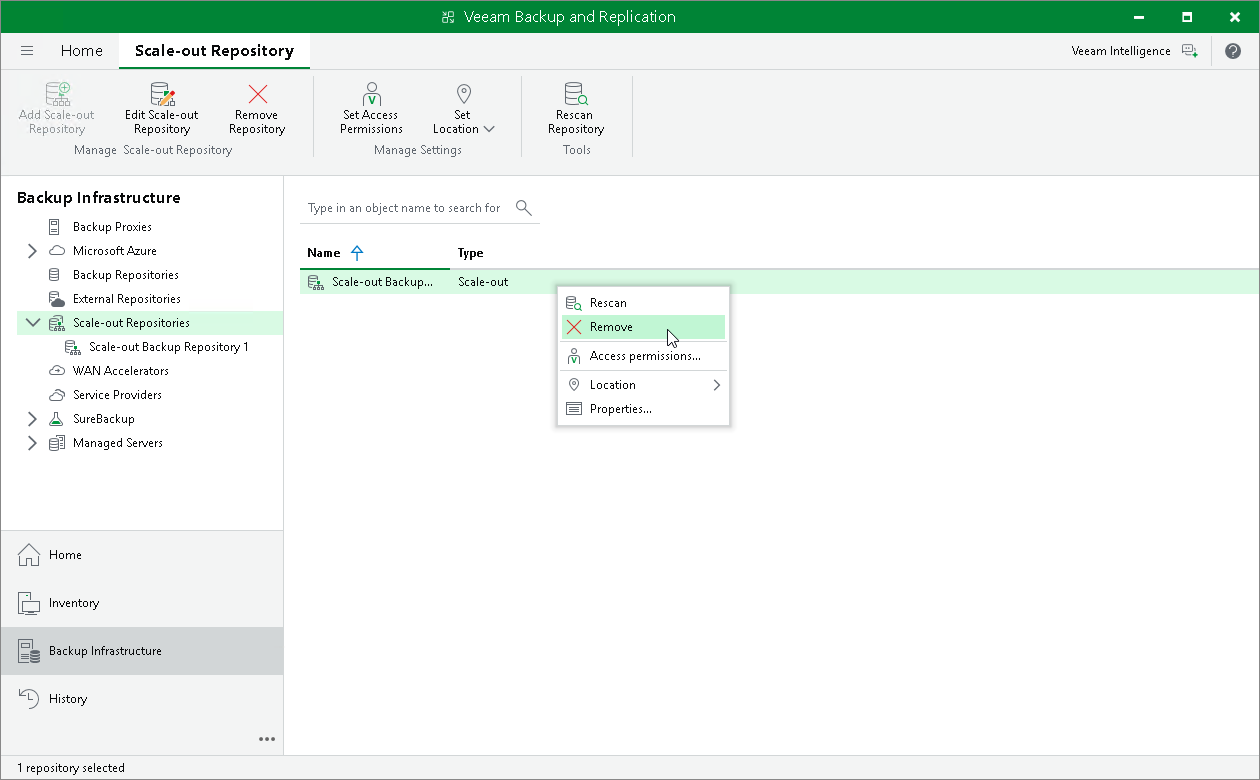Screen dimensions: 1260x780
Task: Click the Service Providers icon
Action: [x=56, y=395]
